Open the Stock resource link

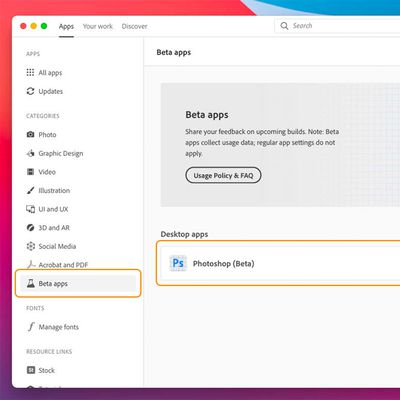pyautogui.click(x=46, y=370)
